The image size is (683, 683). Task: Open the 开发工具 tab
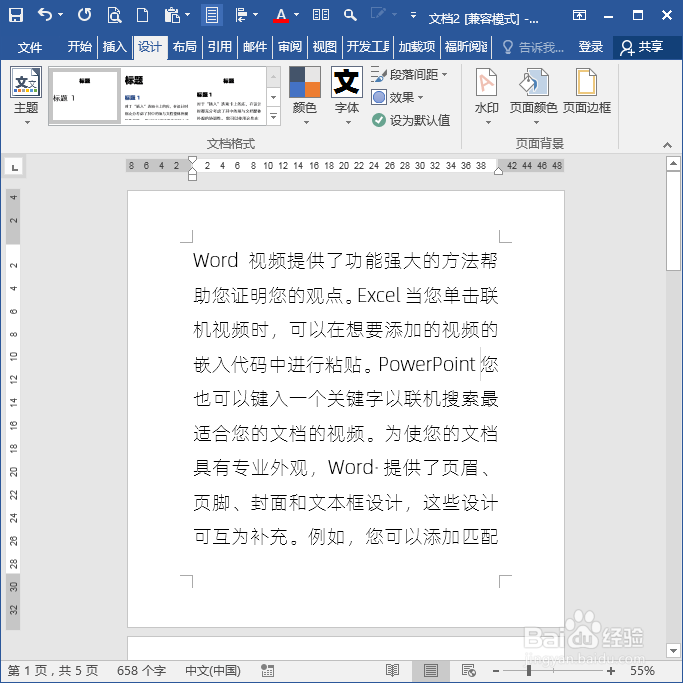pos(368,47)
